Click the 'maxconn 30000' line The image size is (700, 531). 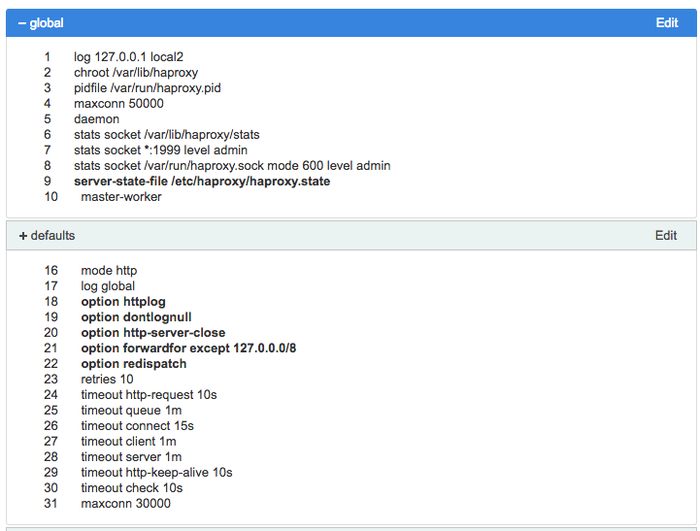(x=126, y=504)
